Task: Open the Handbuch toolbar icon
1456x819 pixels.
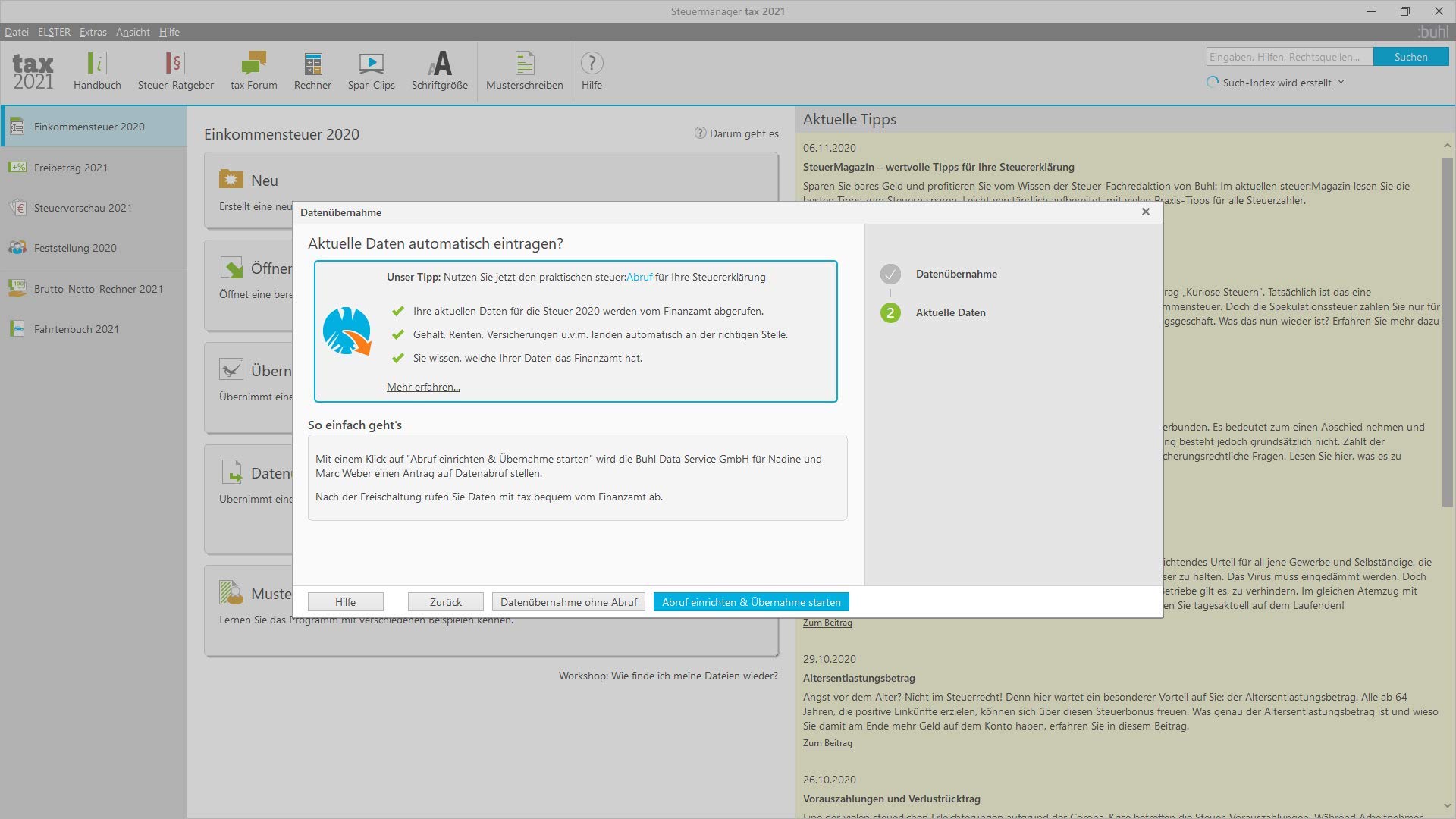Action: point(97,64)
